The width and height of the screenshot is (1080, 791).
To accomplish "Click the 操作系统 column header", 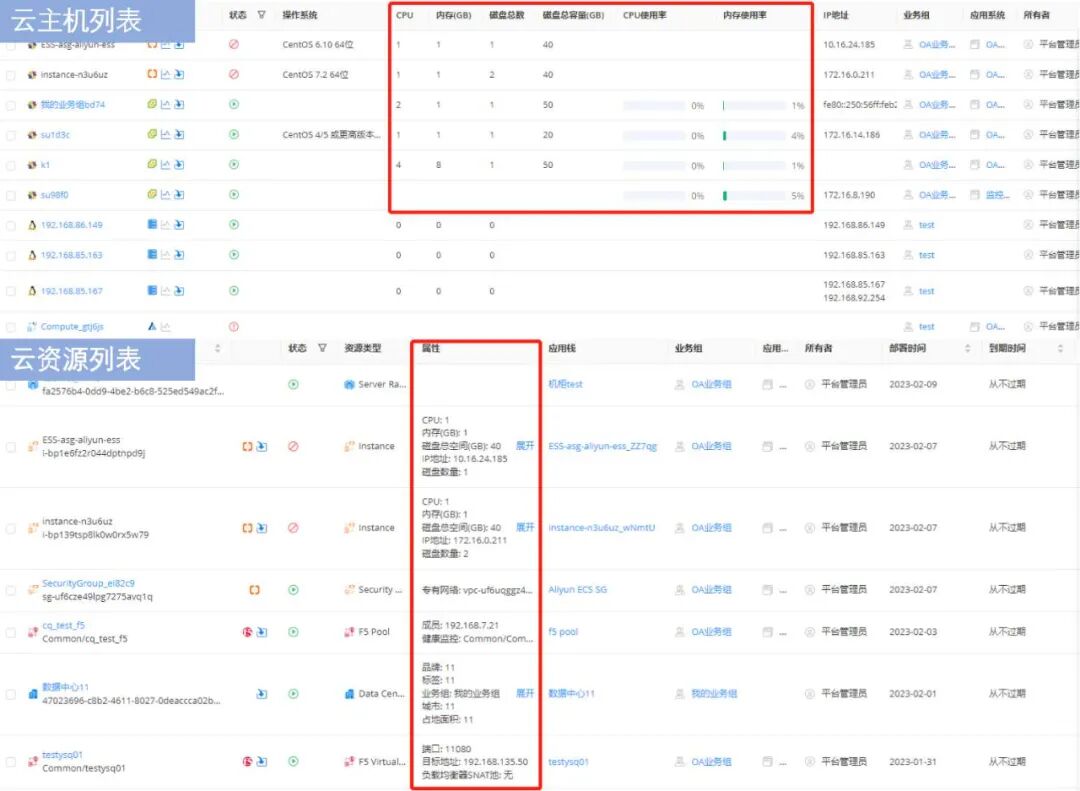I will 300,14.
